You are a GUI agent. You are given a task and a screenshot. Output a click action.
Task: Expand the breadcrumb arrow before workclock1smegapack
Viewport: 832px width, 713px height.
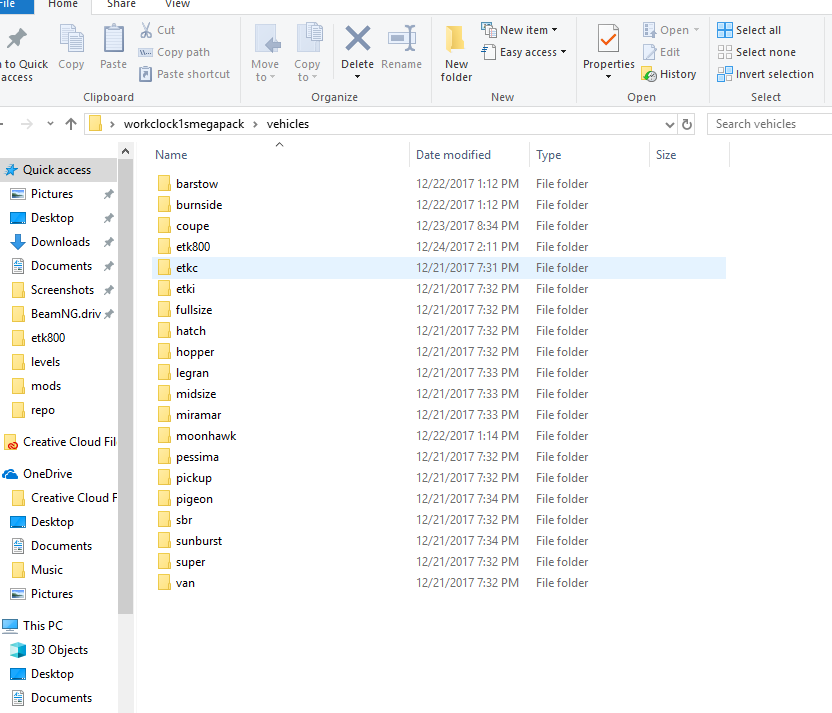click(x=112, y=124)
